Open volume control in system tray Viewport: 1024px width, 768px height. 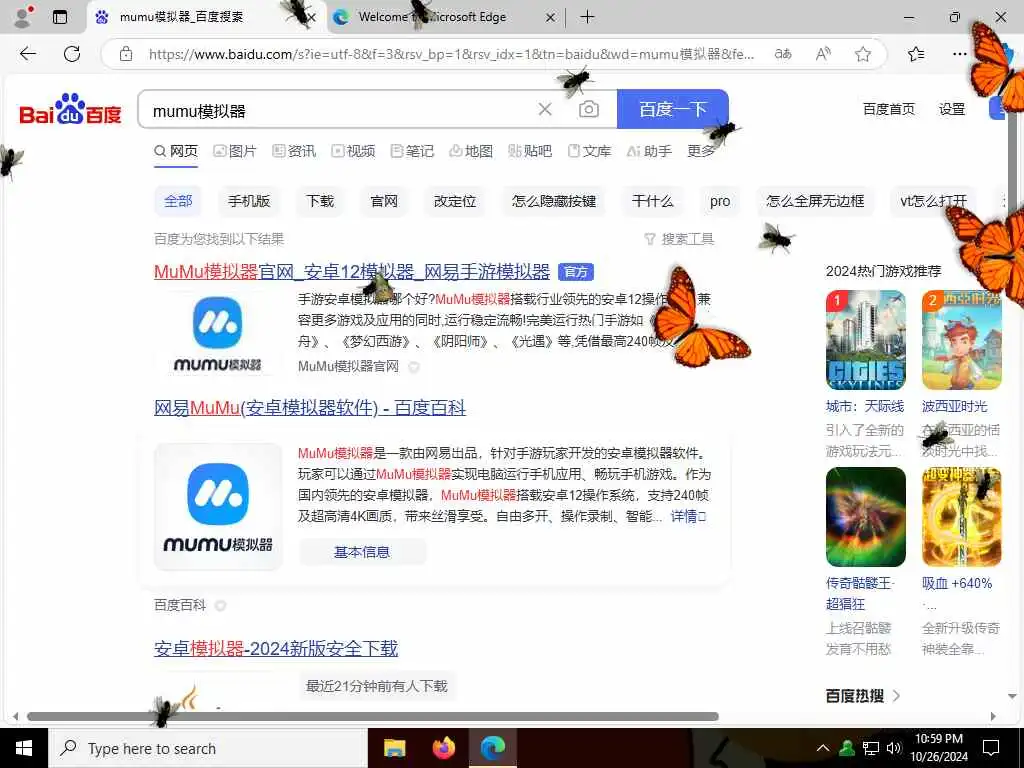(894, 748)
